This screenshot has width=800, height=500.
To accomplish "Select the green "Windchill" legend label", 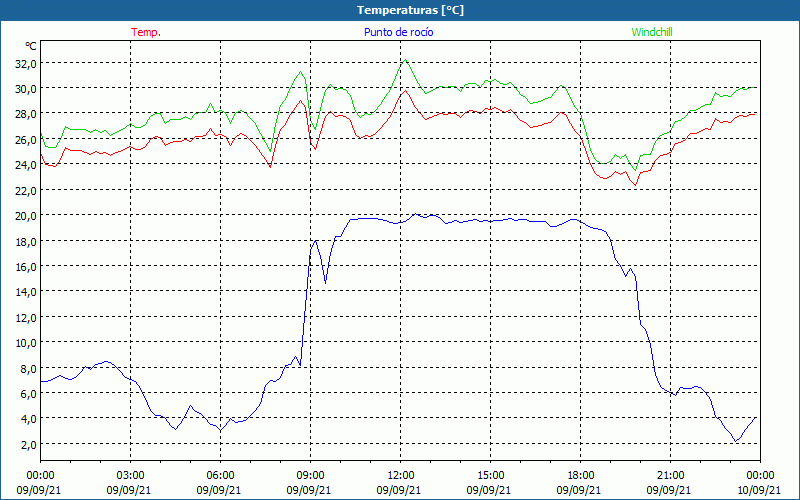I will click(x=652, y=32).
